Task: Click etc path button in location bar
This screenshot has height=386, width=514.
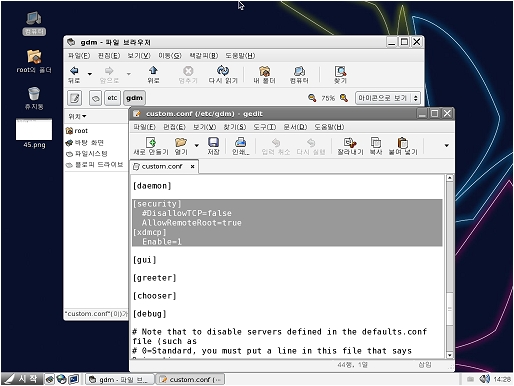Action: click(112, 98)
